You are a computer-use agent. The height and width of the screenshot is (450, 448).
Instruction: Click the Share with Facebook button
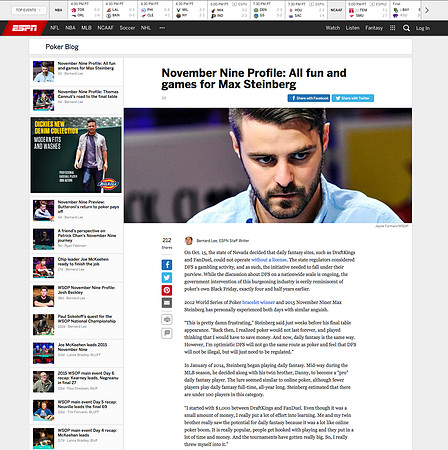[x=309, y=98]
